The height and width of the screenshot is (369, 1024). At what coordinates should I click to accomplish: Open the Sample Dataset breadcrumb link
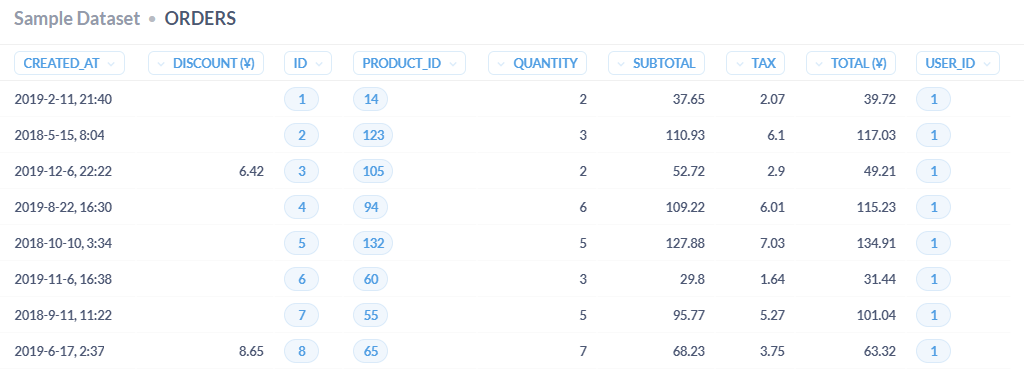click(x=77, y=18)
